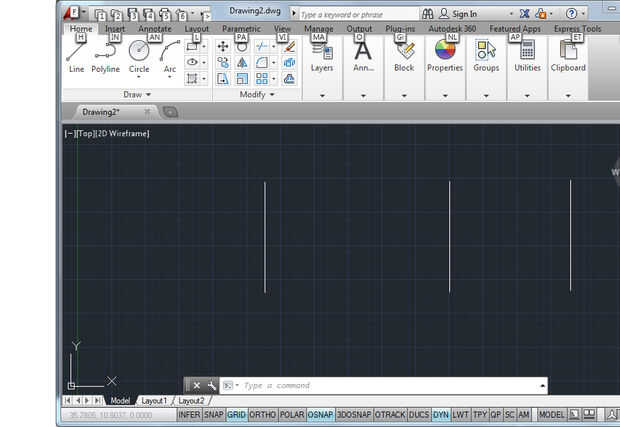The width and height of the screenshot is (620, 427).
Task: Open the Rectangle tool dropdown arrow
Action: click(x=204, y=47)
